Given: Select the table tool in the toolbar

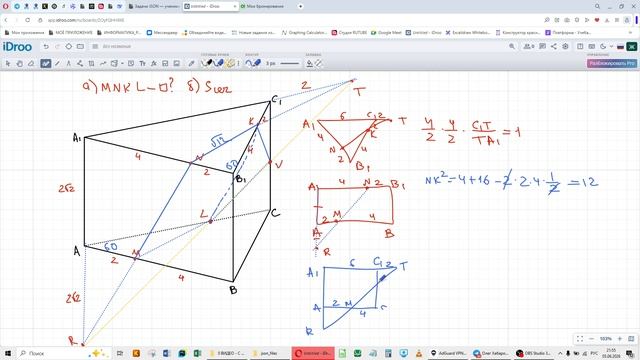Looking at the screenshot, I should click(x=91, y=64).
